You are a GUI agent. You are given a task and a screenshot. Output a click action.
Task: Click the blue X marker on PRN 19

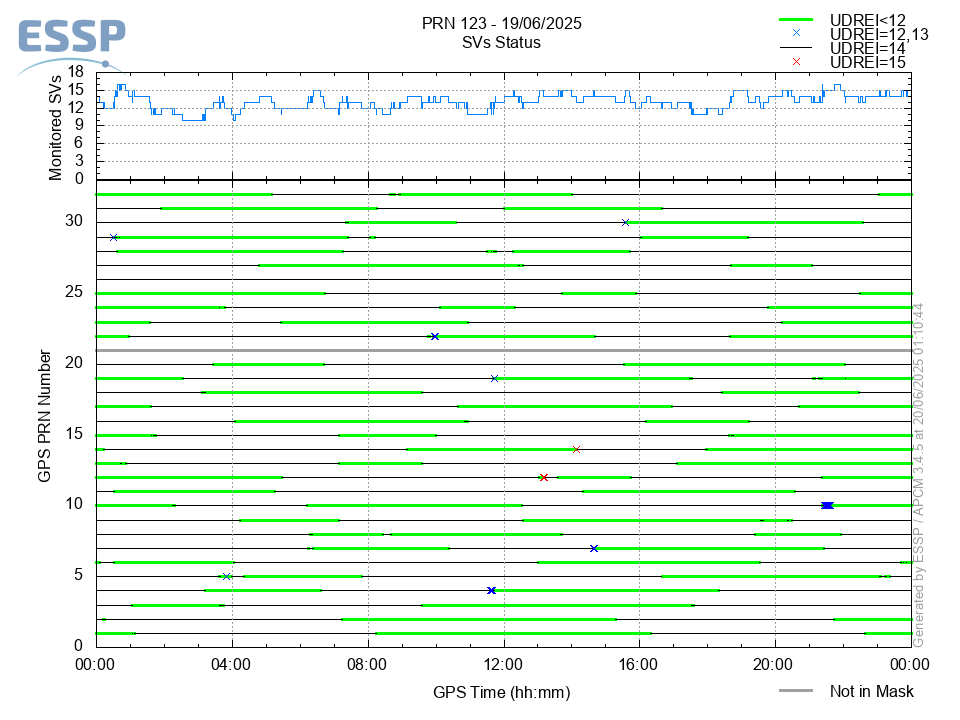(x=494, y=378)
